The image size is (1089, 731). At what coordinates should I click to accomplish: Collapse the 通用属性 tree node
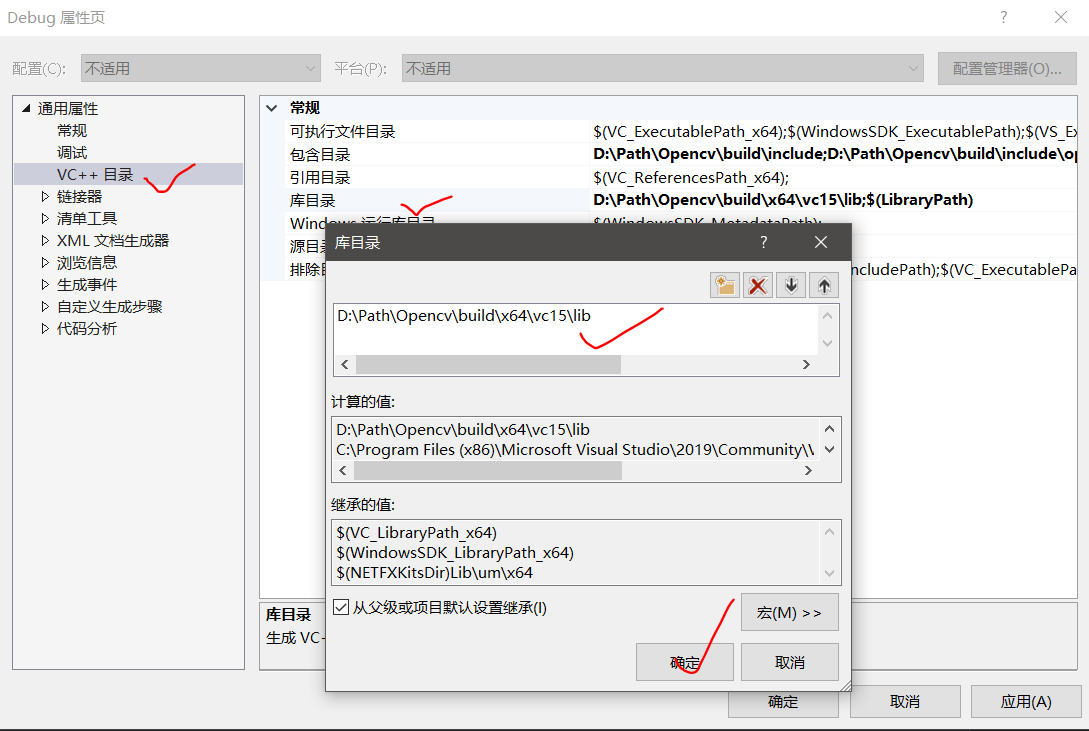click(26, 108)
